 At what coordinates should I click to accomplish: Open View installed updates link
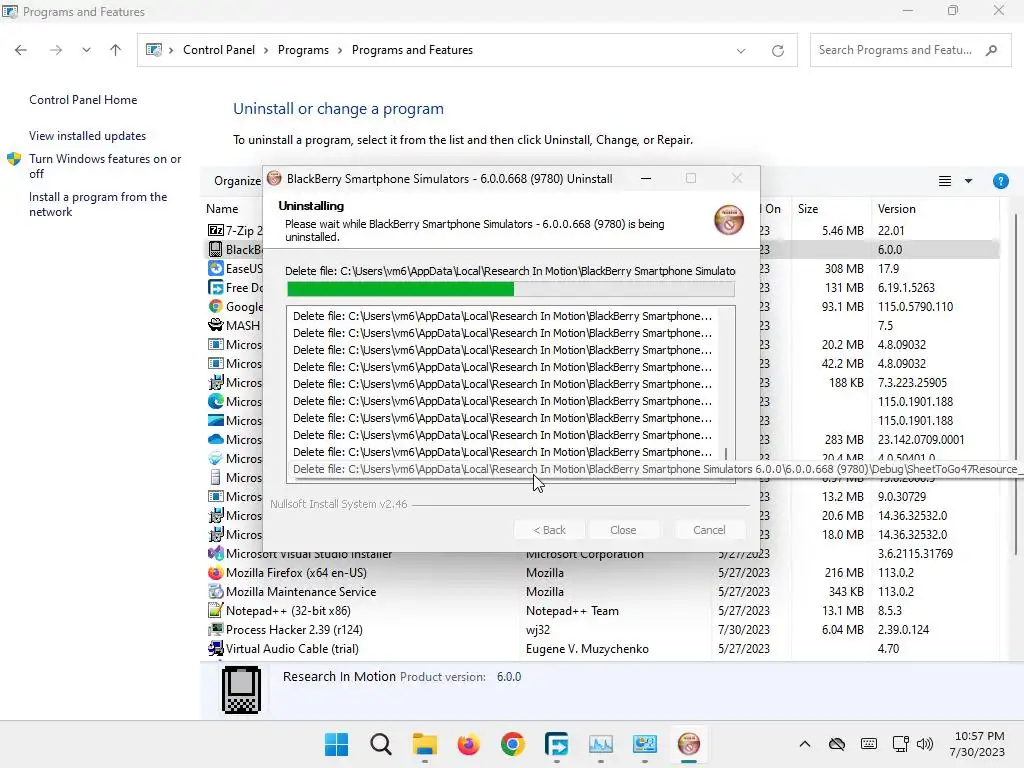tap(88, 136)
